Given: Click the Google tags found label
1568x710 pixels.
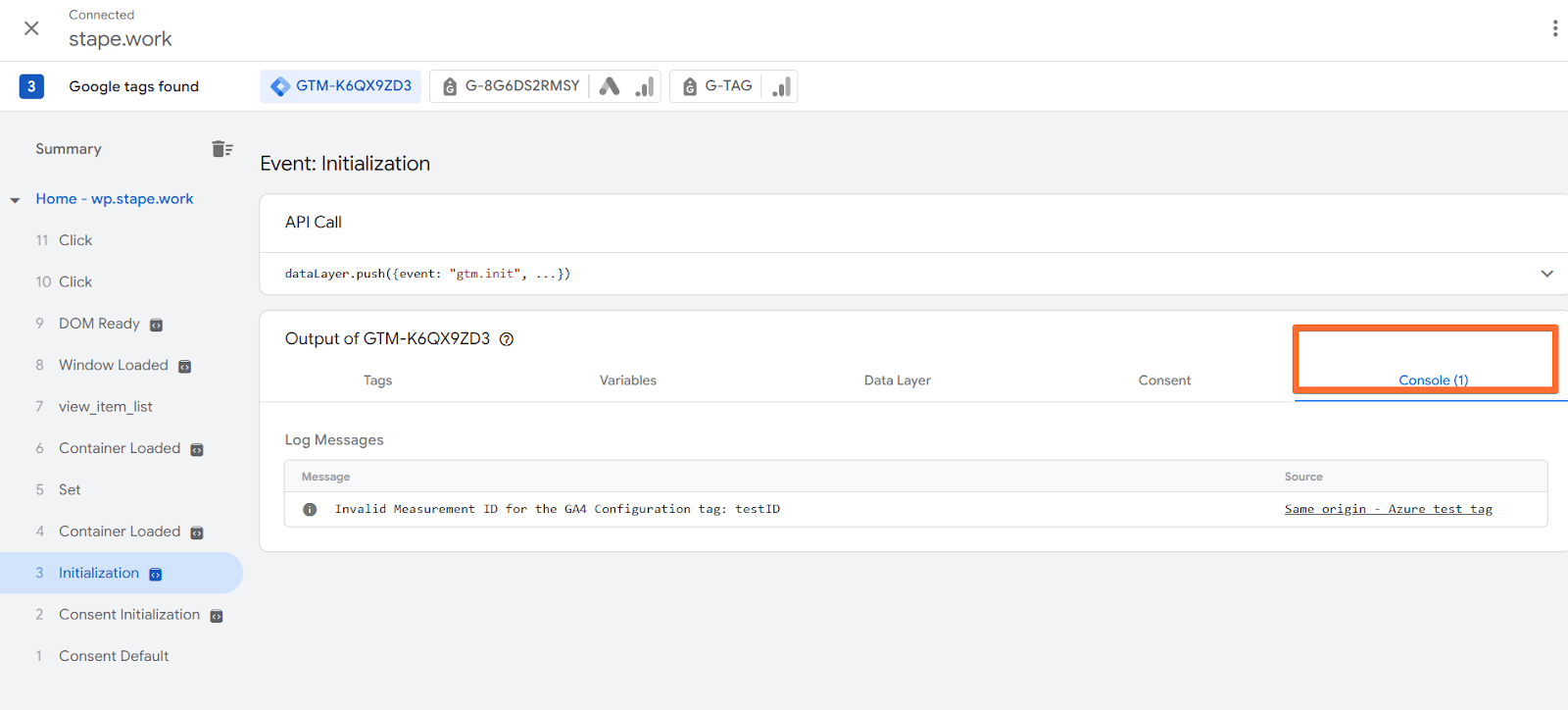Looking at the screenshot, I should pyautogui.click(x=133, y=86).
